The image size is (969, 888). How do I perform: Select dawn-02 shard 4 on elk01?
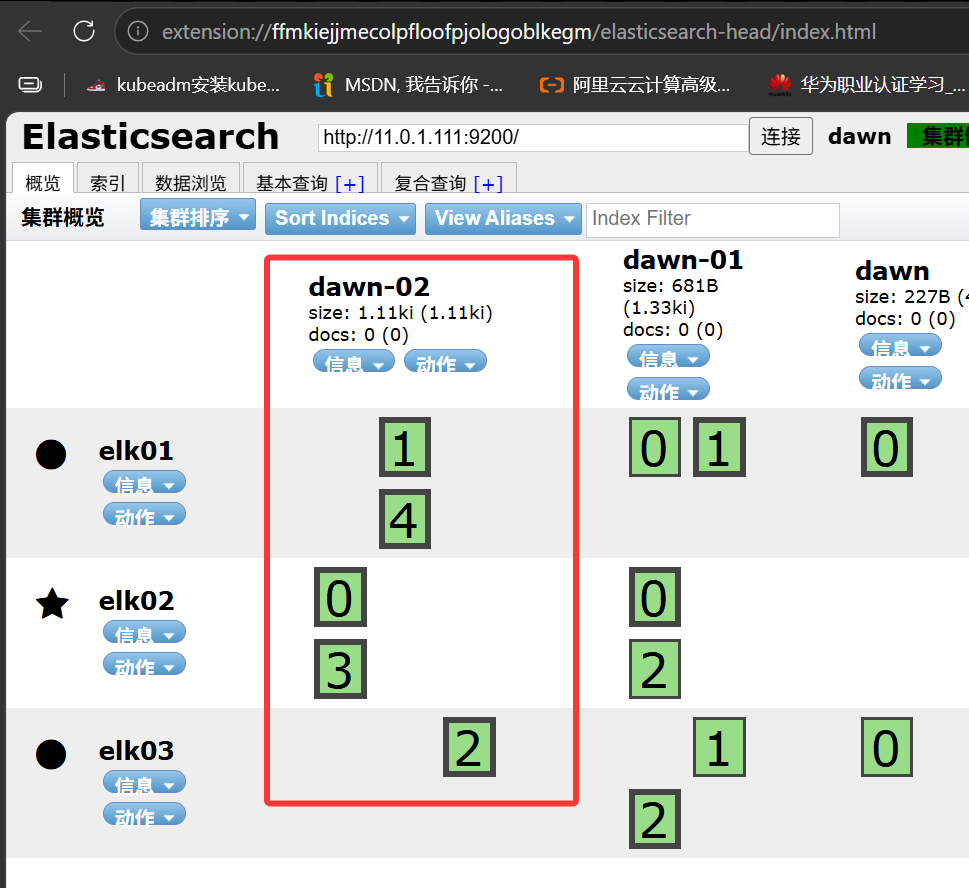click(x=405, y=519)
